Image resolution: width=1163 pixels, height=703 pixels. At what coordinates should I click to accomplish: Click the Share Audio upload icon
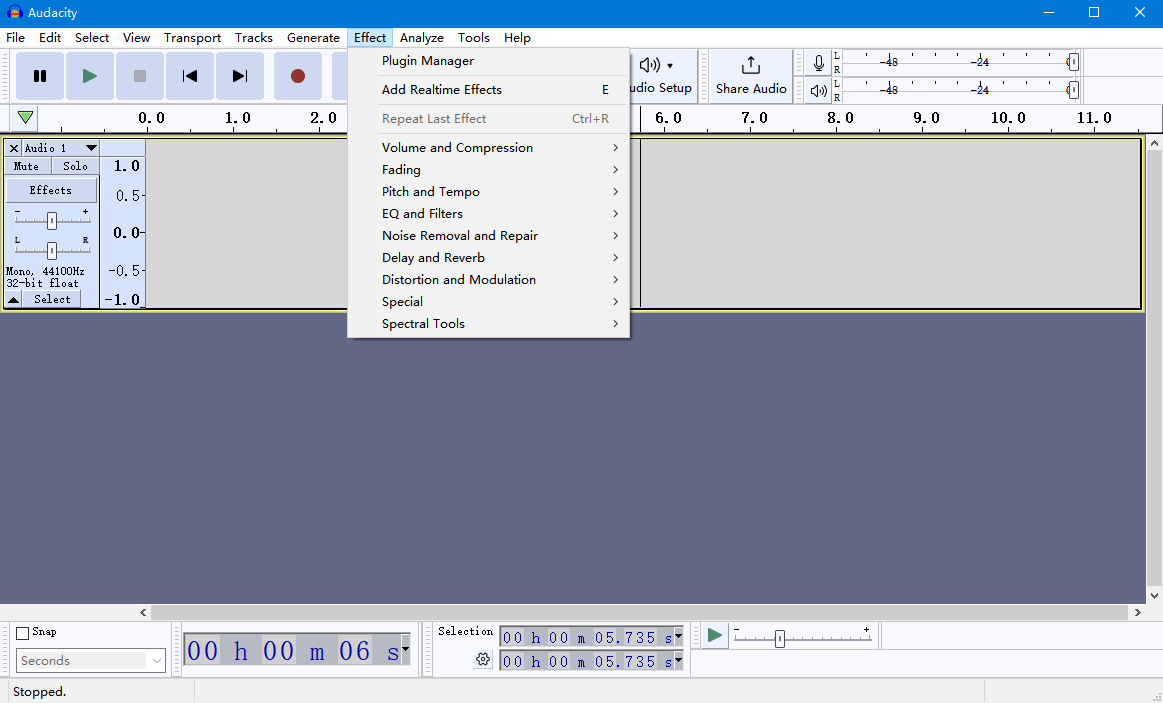click(x=751, y=66)
